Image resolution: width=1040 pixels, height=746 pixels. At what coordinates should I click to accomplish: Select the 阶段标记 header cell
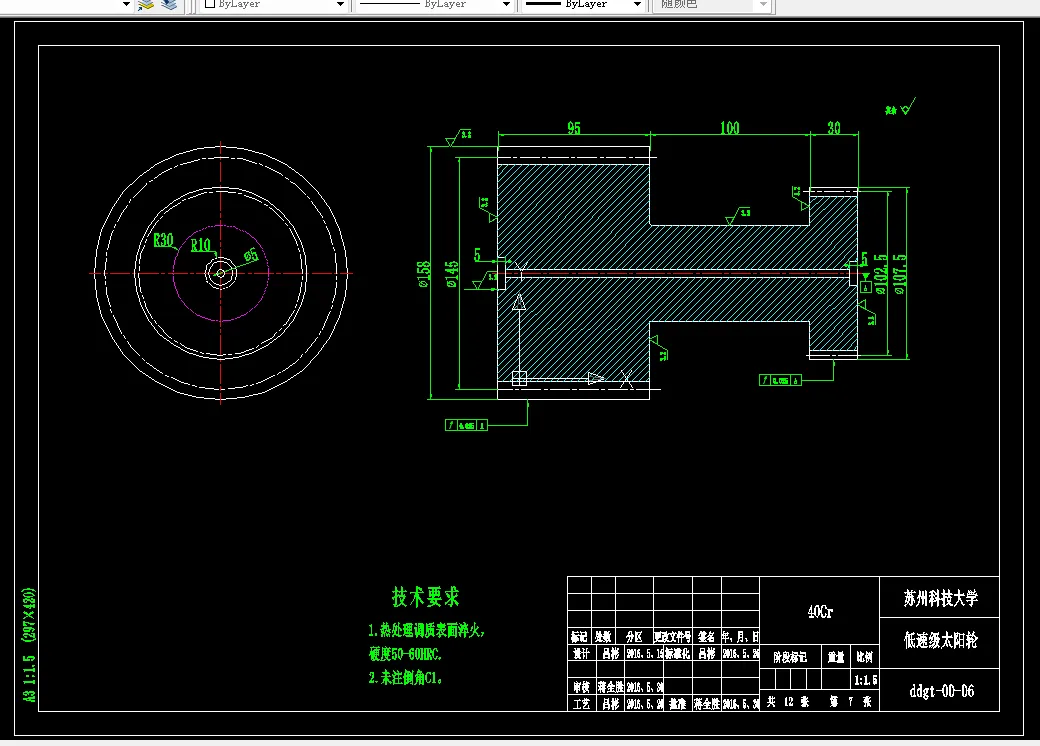pyautogui.click(x=790, y=657)
